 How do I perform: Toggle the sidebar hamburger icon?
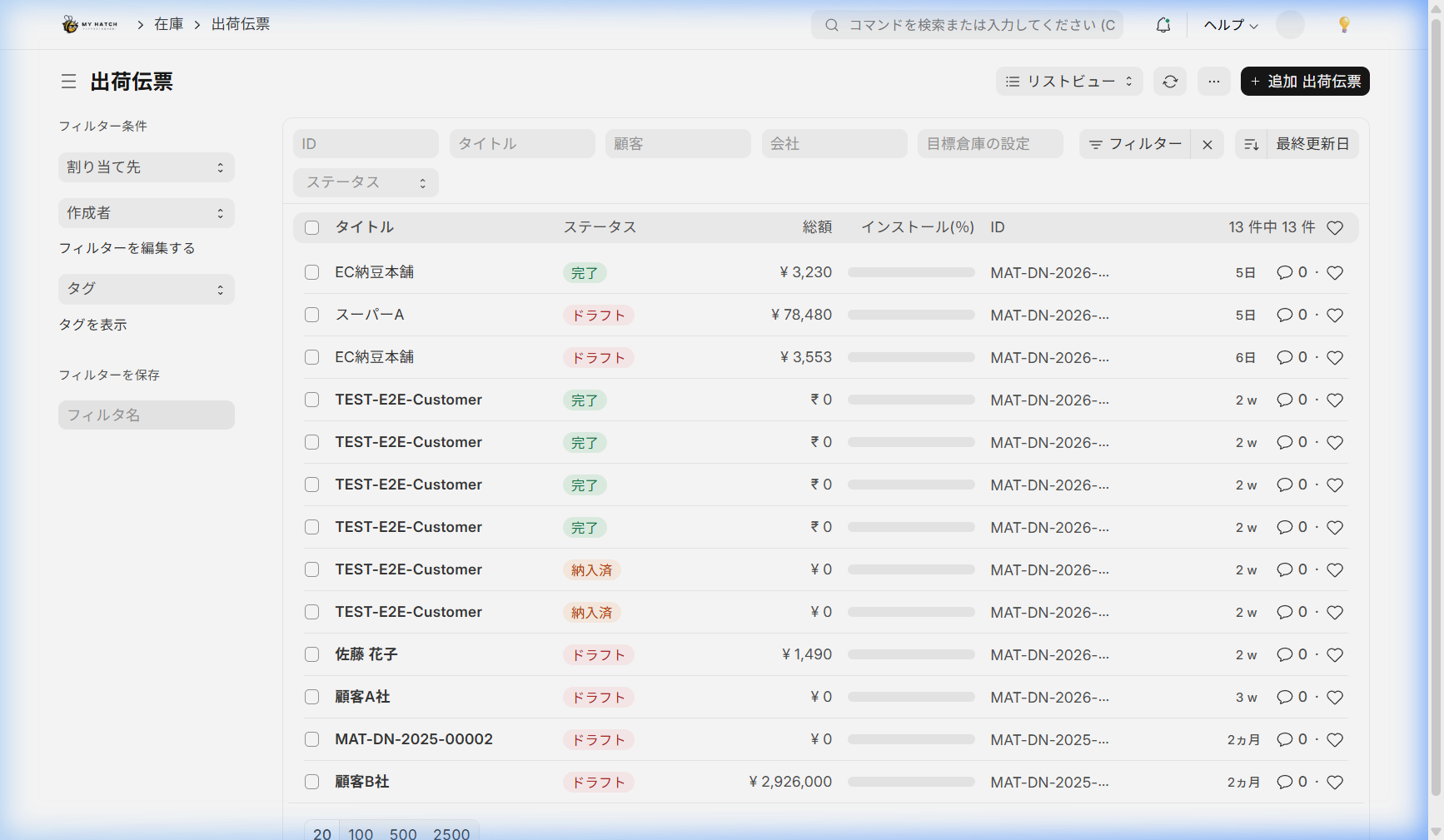(x=68, y=82)
